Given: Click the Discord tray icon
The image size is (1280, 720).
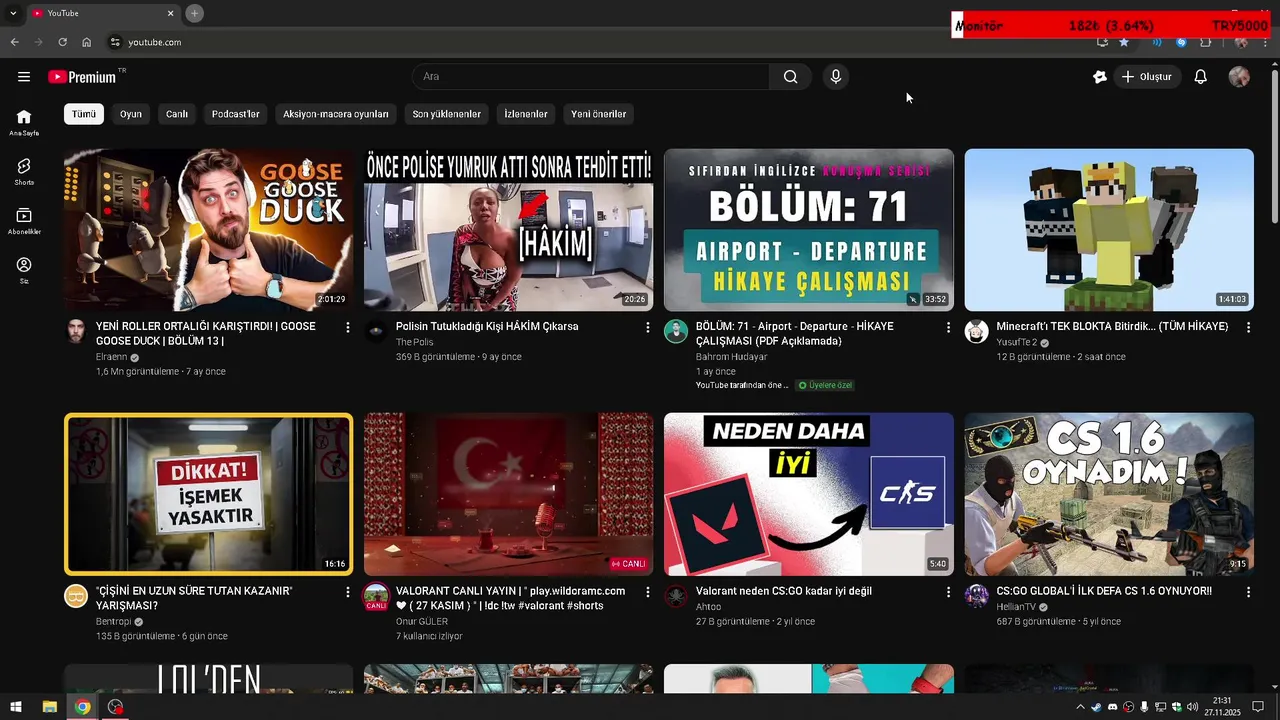Looking at the screenshot, I should pyautogui.click(x=1112, y=707).
